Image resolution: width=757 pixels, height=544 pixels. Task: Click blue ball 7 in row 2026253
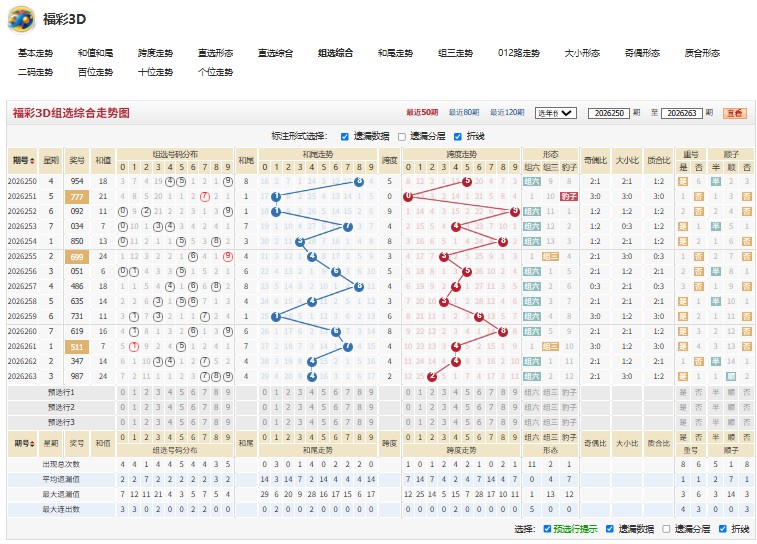point(347,226)
